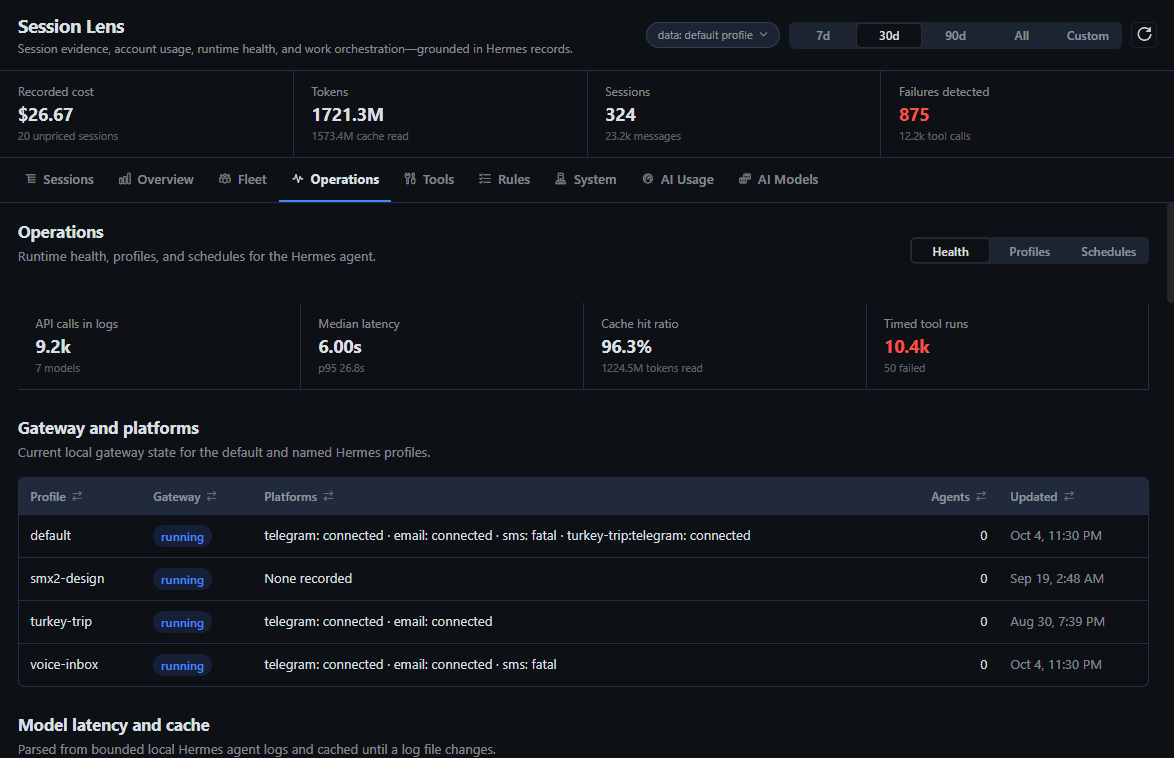Viewport: 1174px width, 758px height.
Task: Click the default profile name cell
Action: pos(50,536)
